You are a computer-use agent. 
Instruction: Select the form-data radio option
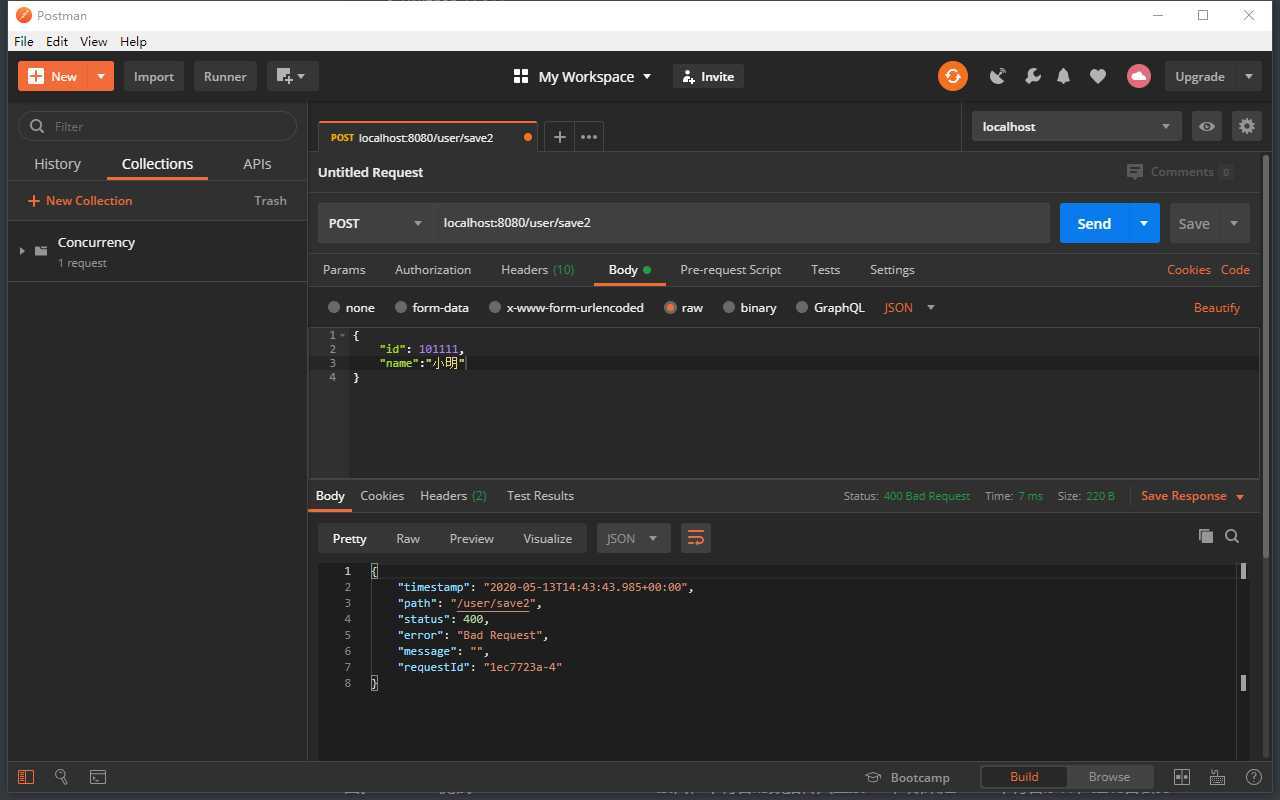click(401, 307)
